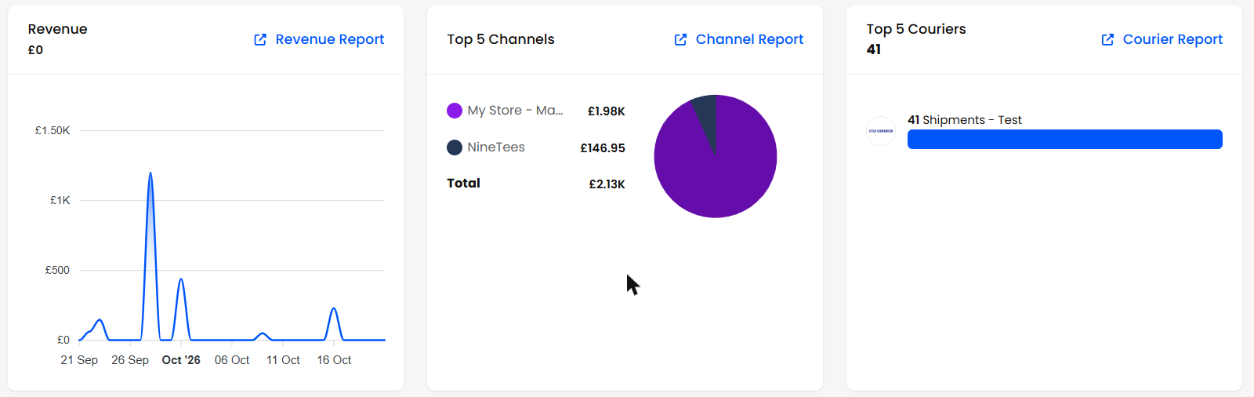This screenshot has height=397, width=1254.
Task: Click the Revenue Report external-link icon
Action: tap(260, 40)
